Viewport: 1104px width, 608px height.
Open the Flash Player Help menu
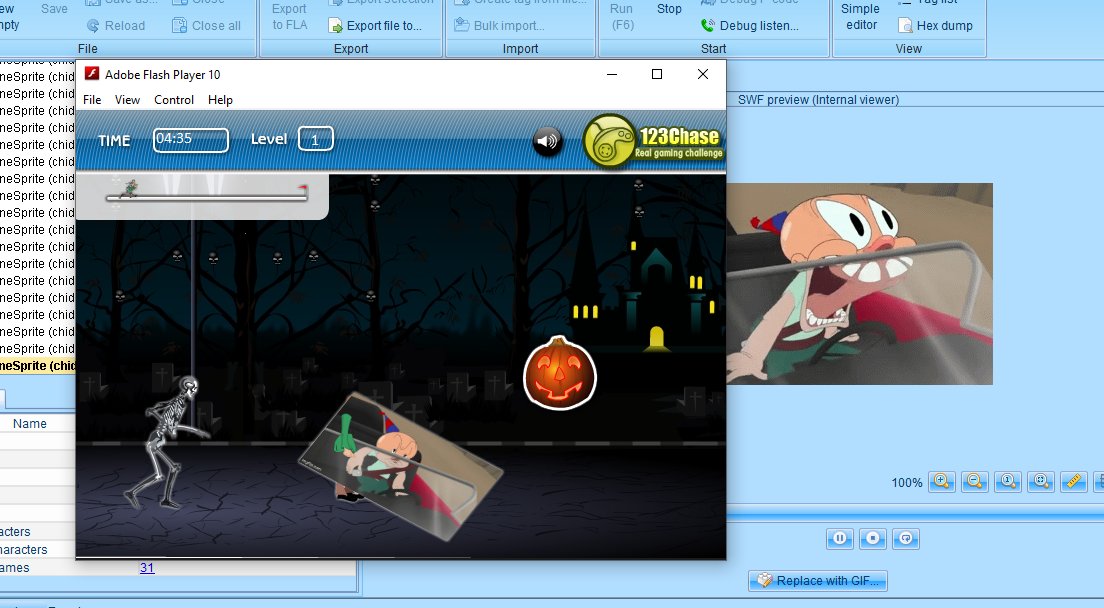coord(220,100)
